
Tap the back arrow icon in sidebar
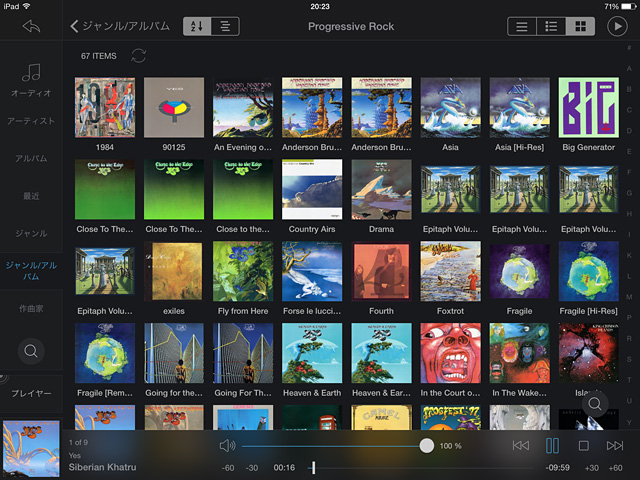(x=30, y=26)
